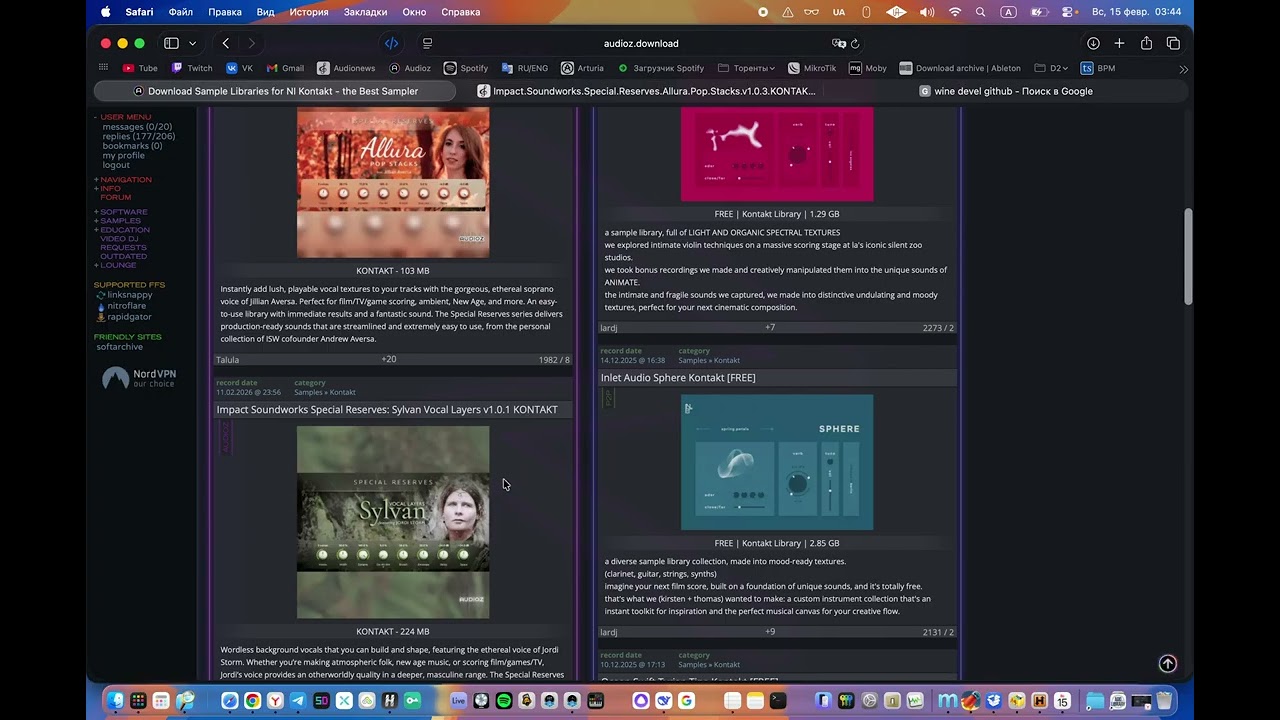Open Inlet Audio Sphere Kontakt post title
The image size is (1280, 720).
point(678,377)
